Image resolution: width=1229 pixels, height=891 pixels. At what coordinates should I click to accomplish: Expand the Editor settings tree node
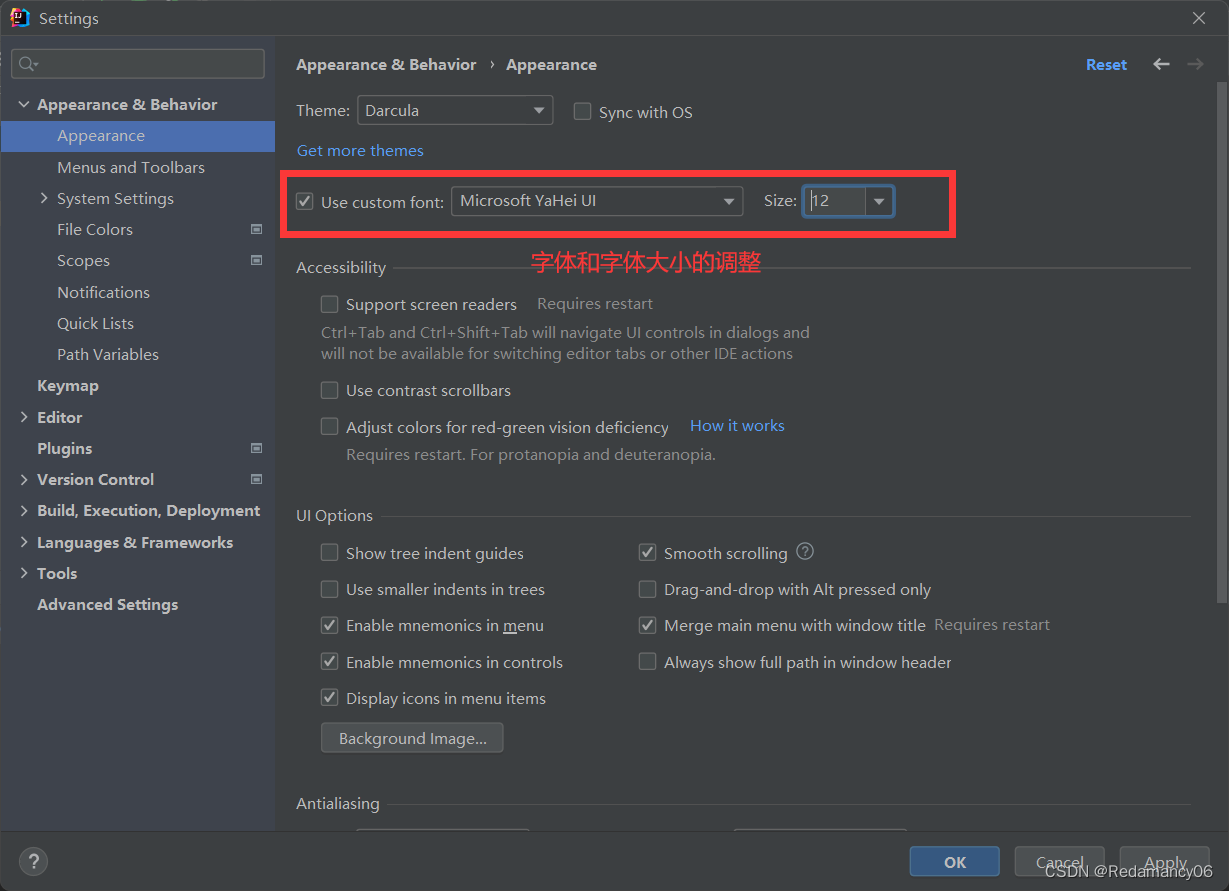coord(24,417)
